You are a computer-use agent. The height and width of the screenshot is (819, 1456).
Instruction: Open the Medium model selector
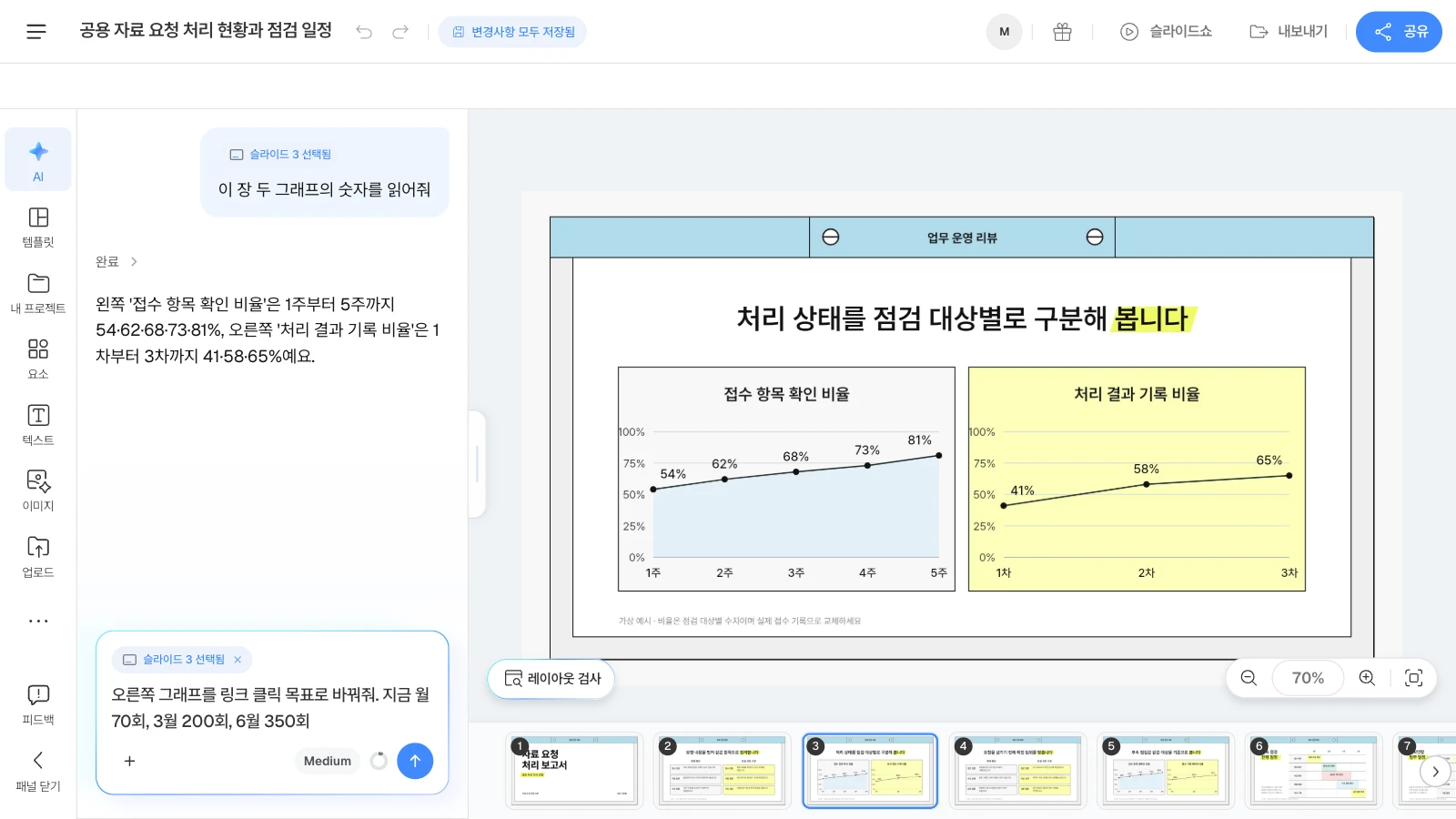point(328,761)
